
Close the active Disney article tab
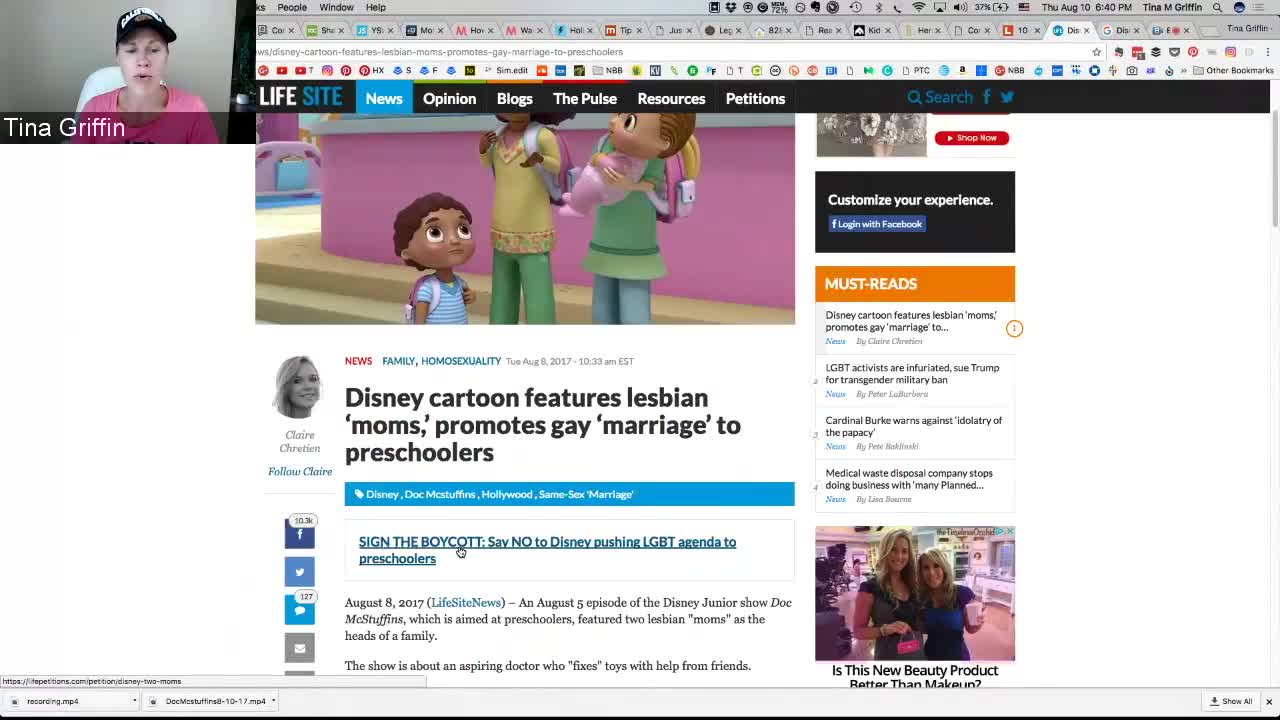(1086, 30)
